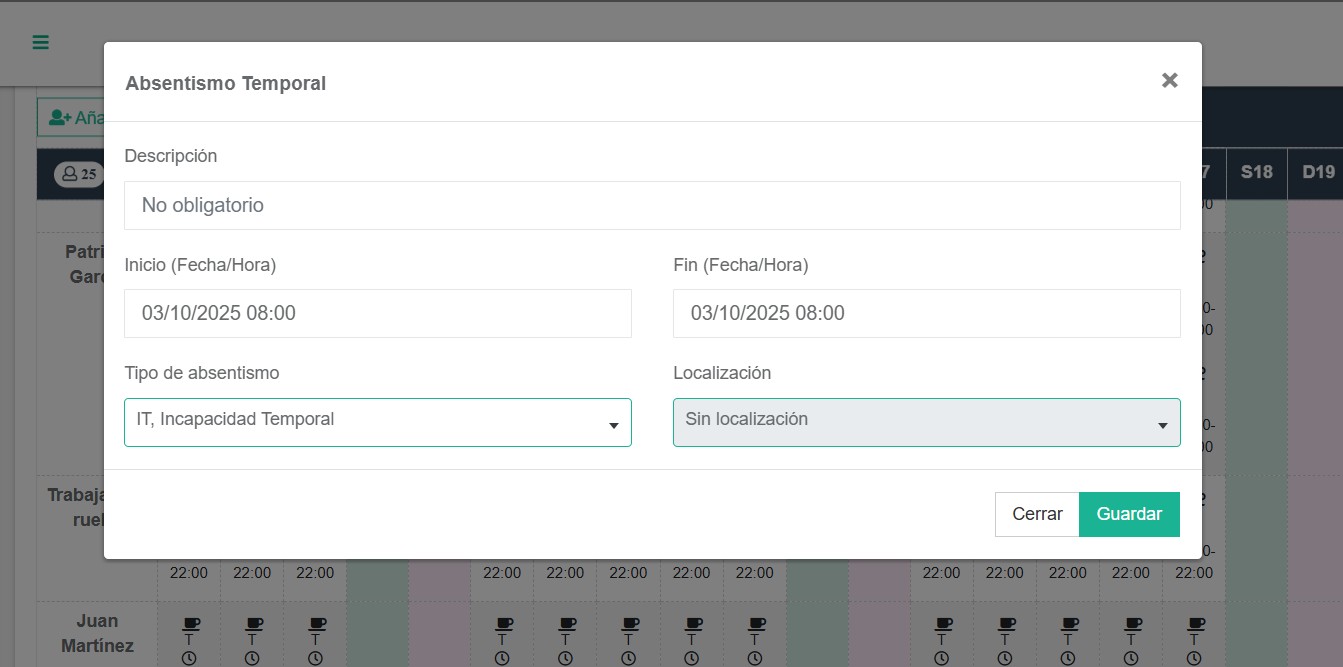Image resolution: width=1343 pixels, height=667 pixels.
Task: Click the Absentismo Temporal dialog title
Action: tap(225, 83)
